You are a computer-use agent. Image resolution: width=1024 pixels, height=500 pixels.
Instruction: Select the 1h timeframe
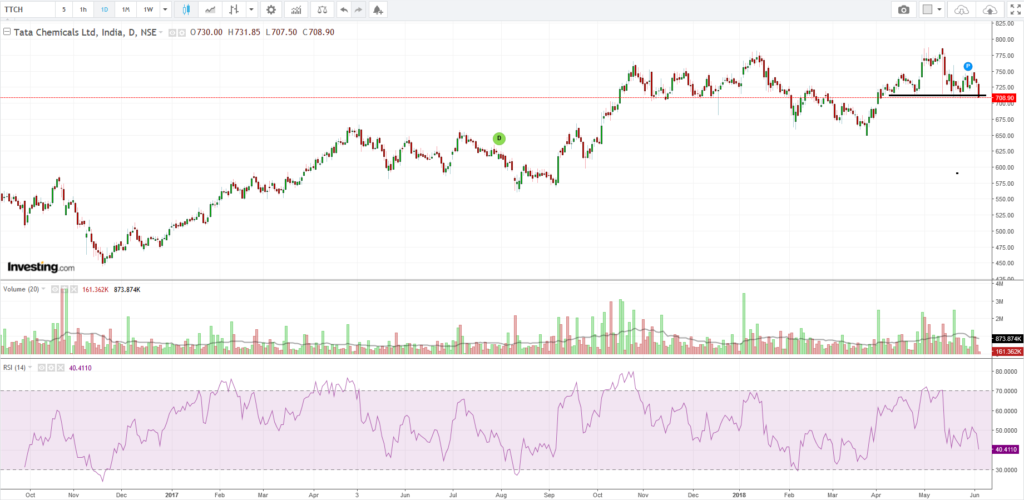tap(83, 10)
